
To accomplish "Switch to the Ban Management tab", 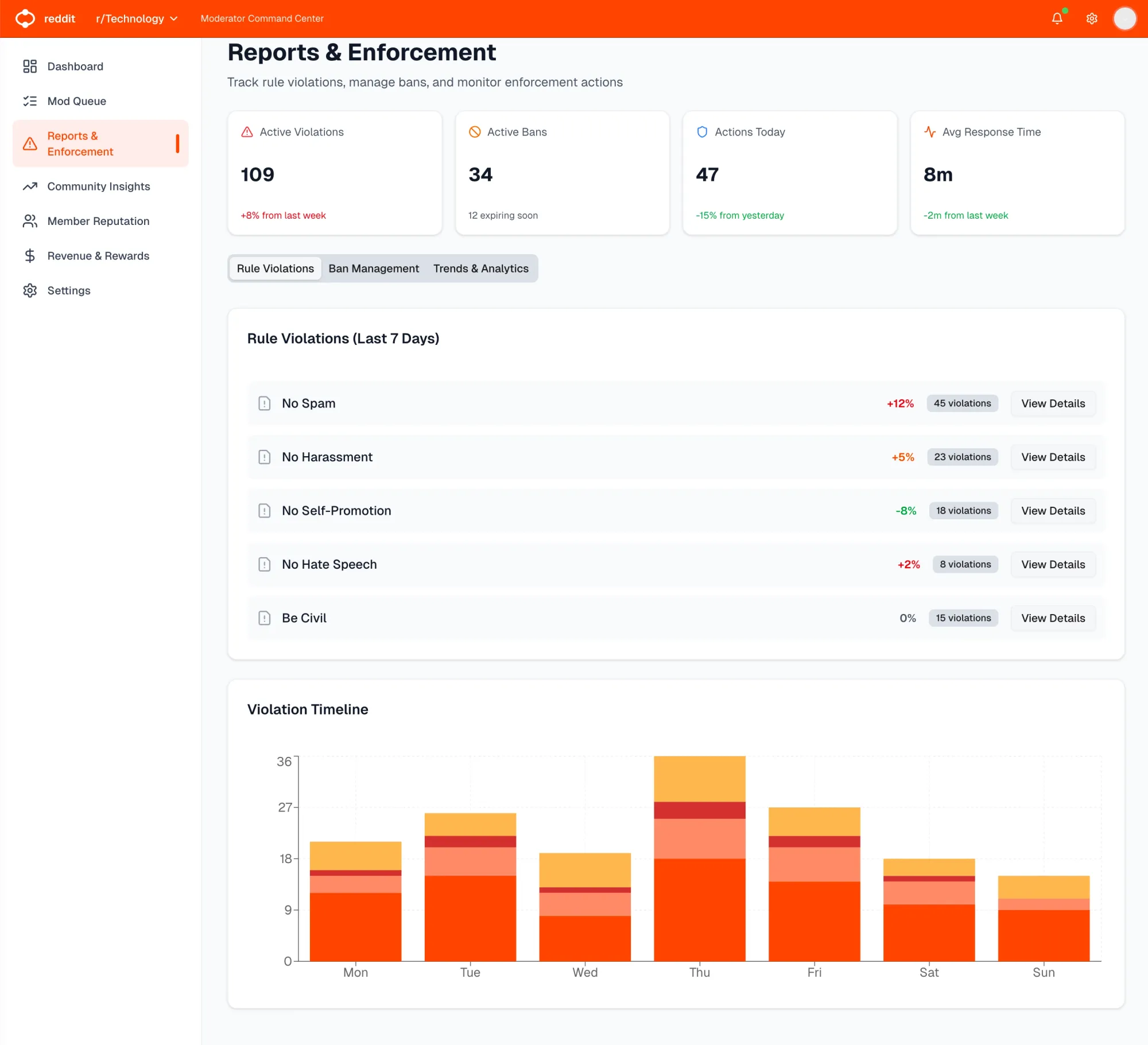I will point(374,268).
